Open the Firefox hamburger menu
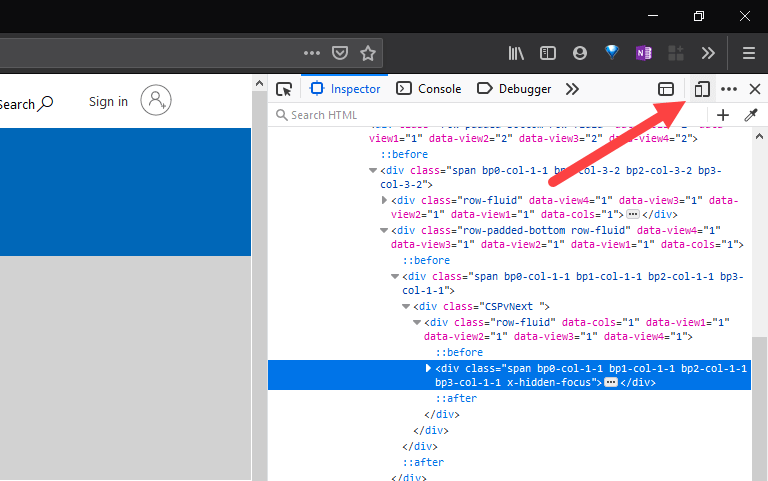 pyautogui.click(x=748, y=53)
